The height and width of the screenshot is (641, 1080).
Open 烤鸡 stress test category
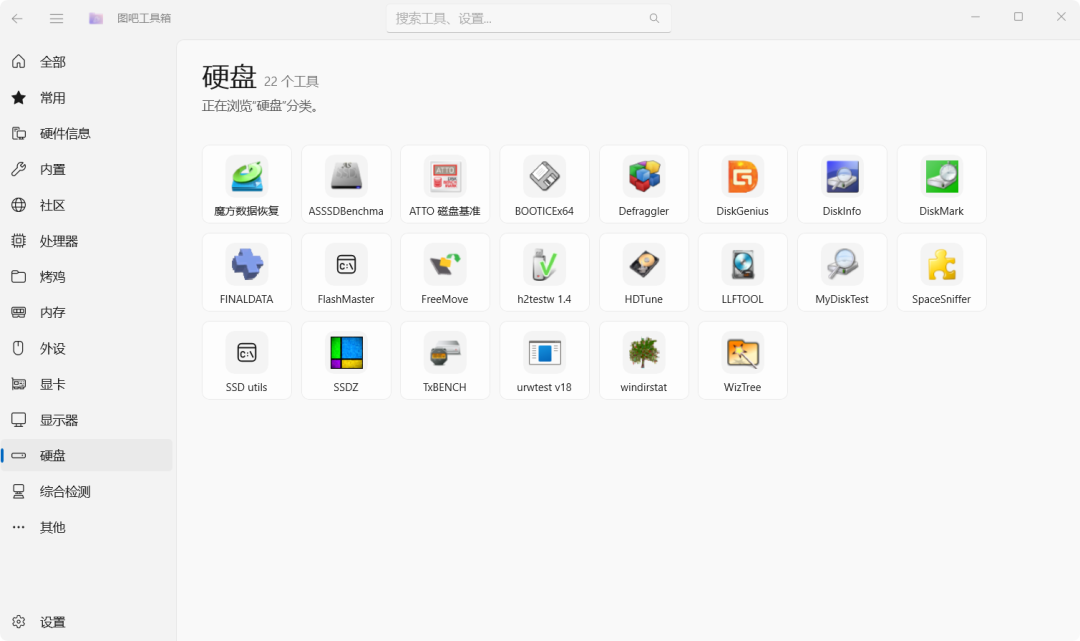[87, 277]
